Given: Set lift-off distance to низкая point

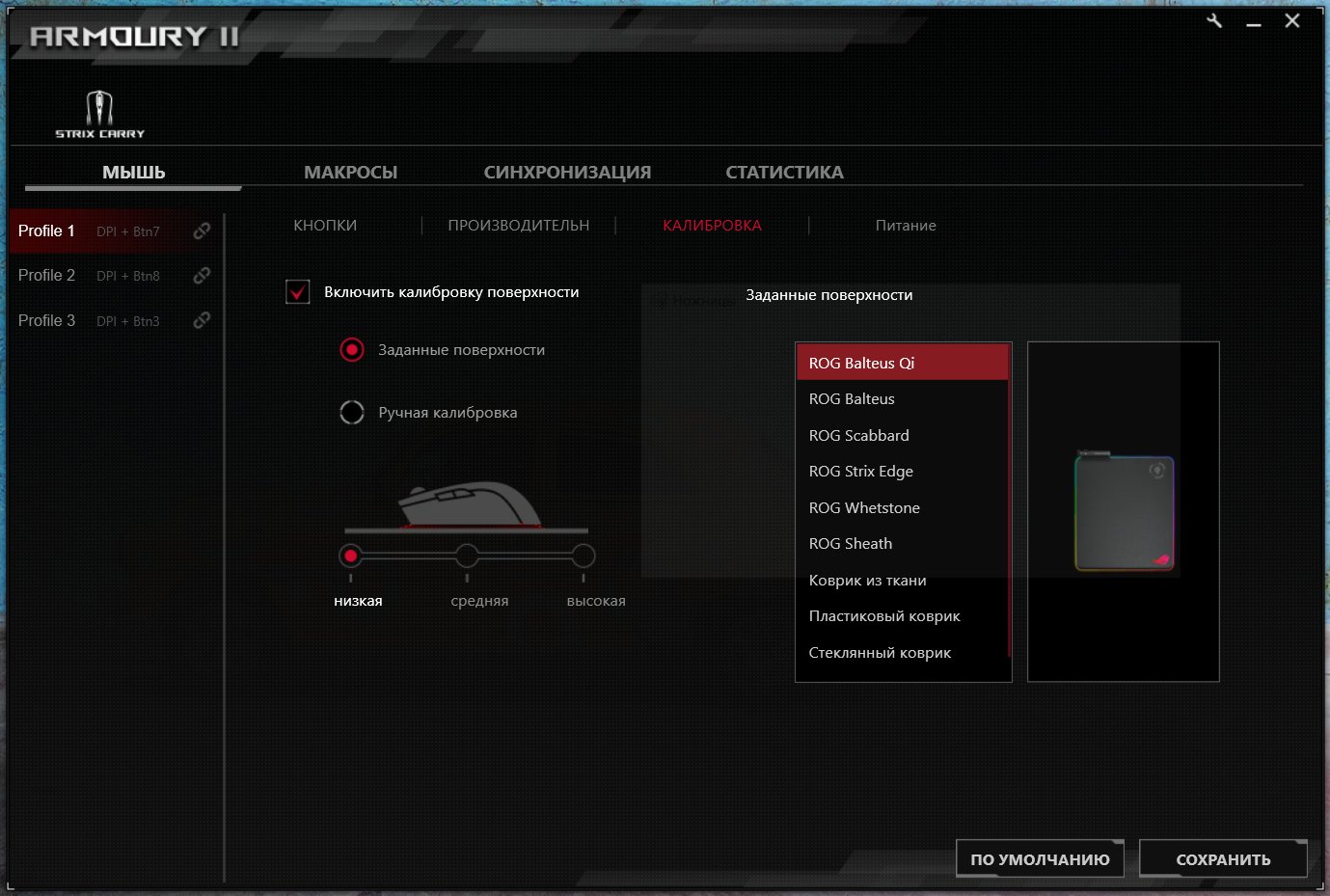Looking at the screenshot, I should tap(351, 556).
